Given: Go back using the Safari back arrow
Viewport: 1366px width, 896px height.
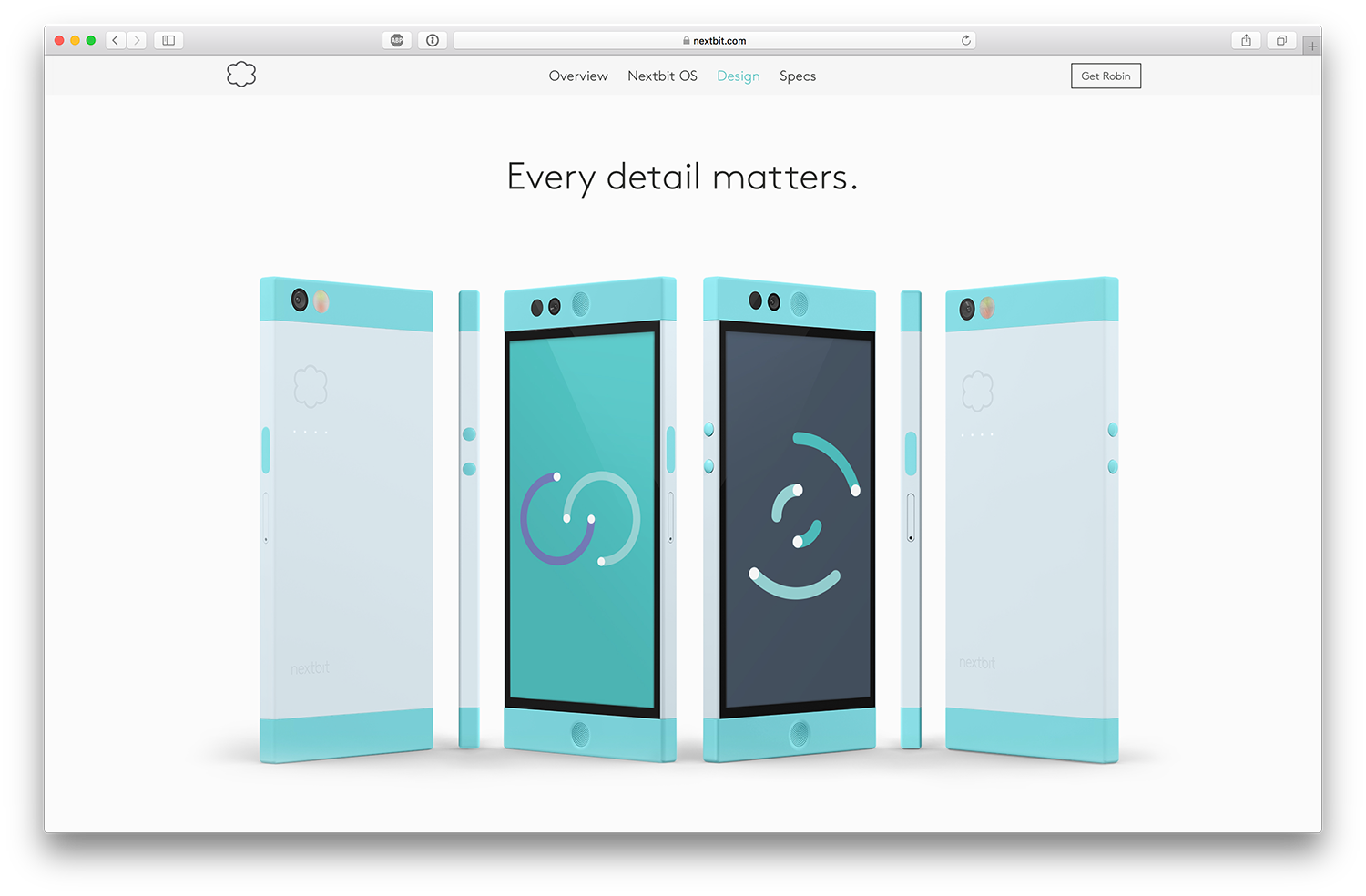Looking at the screenshot, I should point(116,40).
